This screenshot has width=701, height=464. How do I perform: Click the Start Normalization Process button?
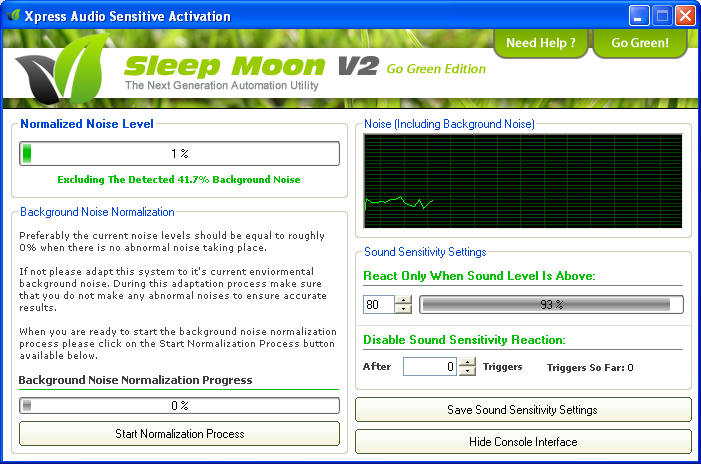coord(179,434)
